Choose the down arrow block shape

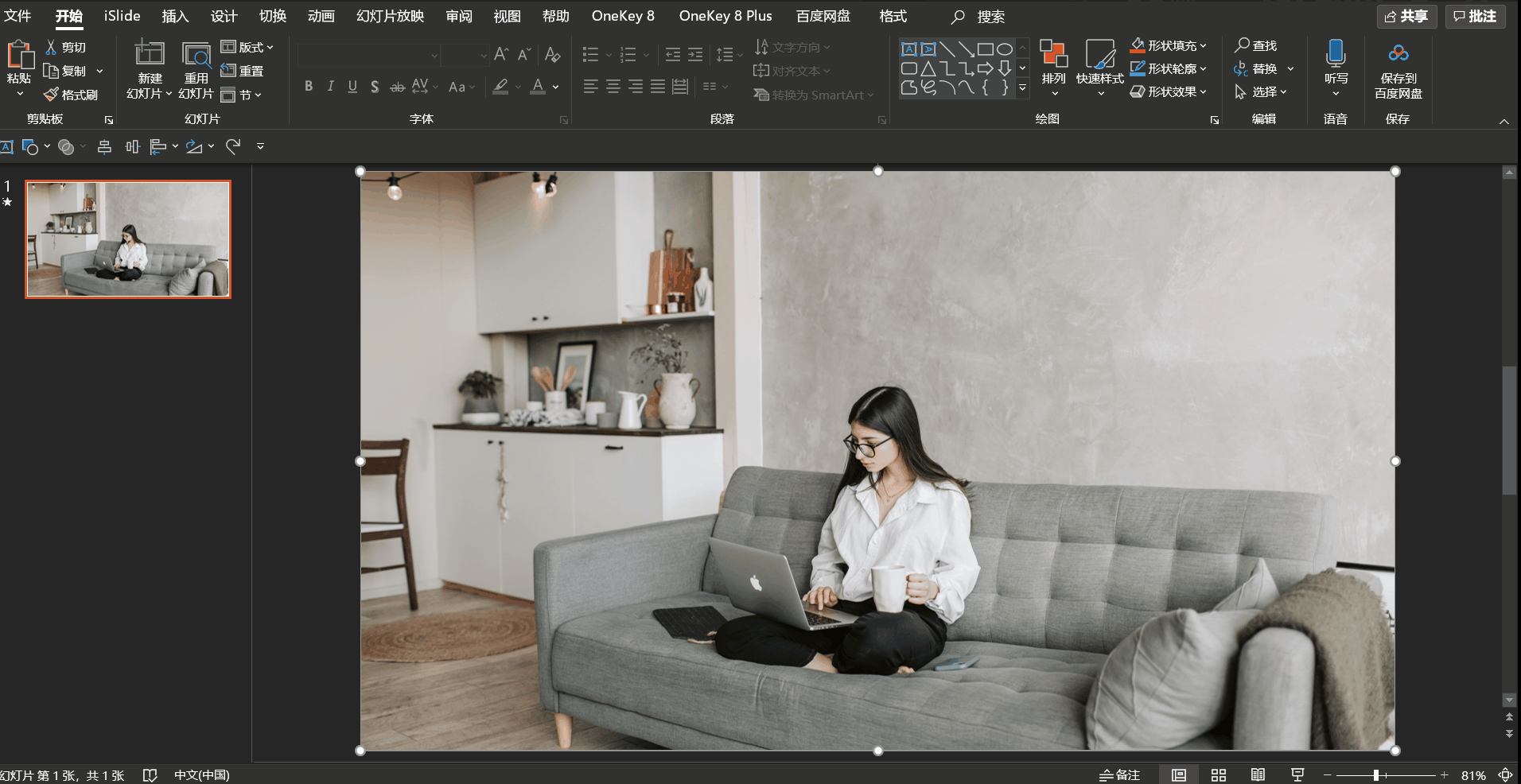click(1005, 68)
